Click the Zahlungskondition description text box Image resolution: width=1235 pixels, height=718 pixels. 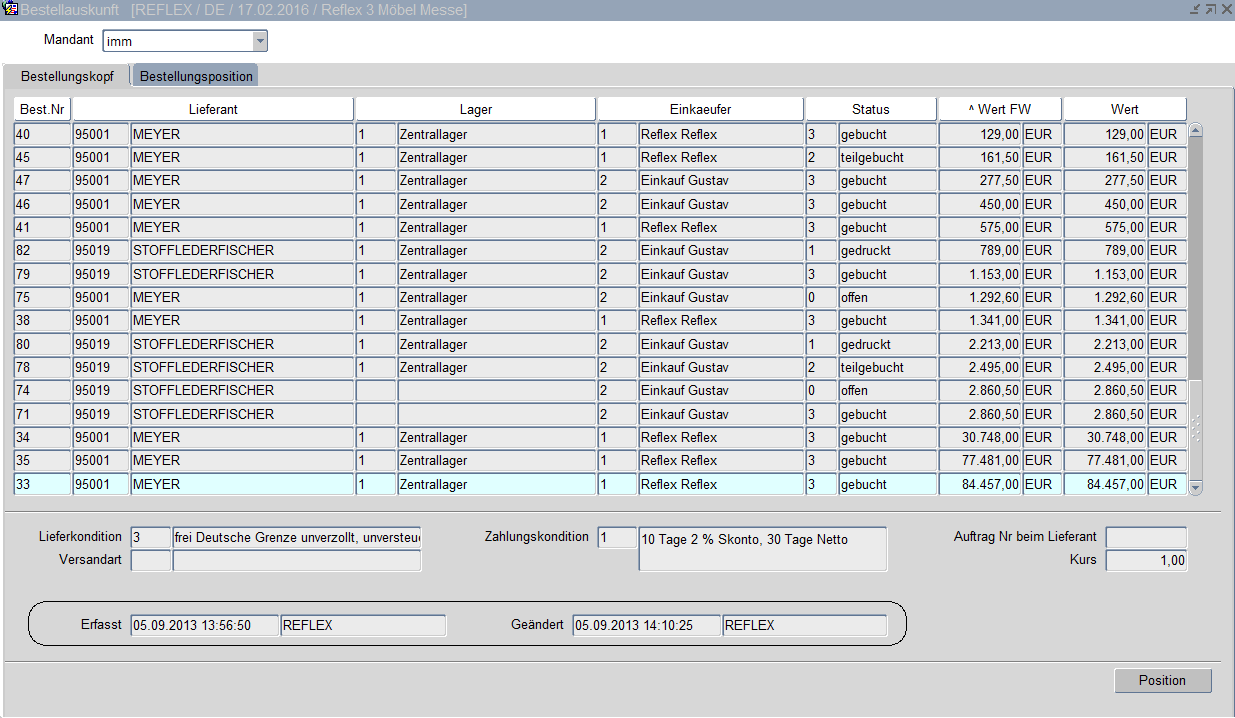pyautogui.click(x=762, y=549)
